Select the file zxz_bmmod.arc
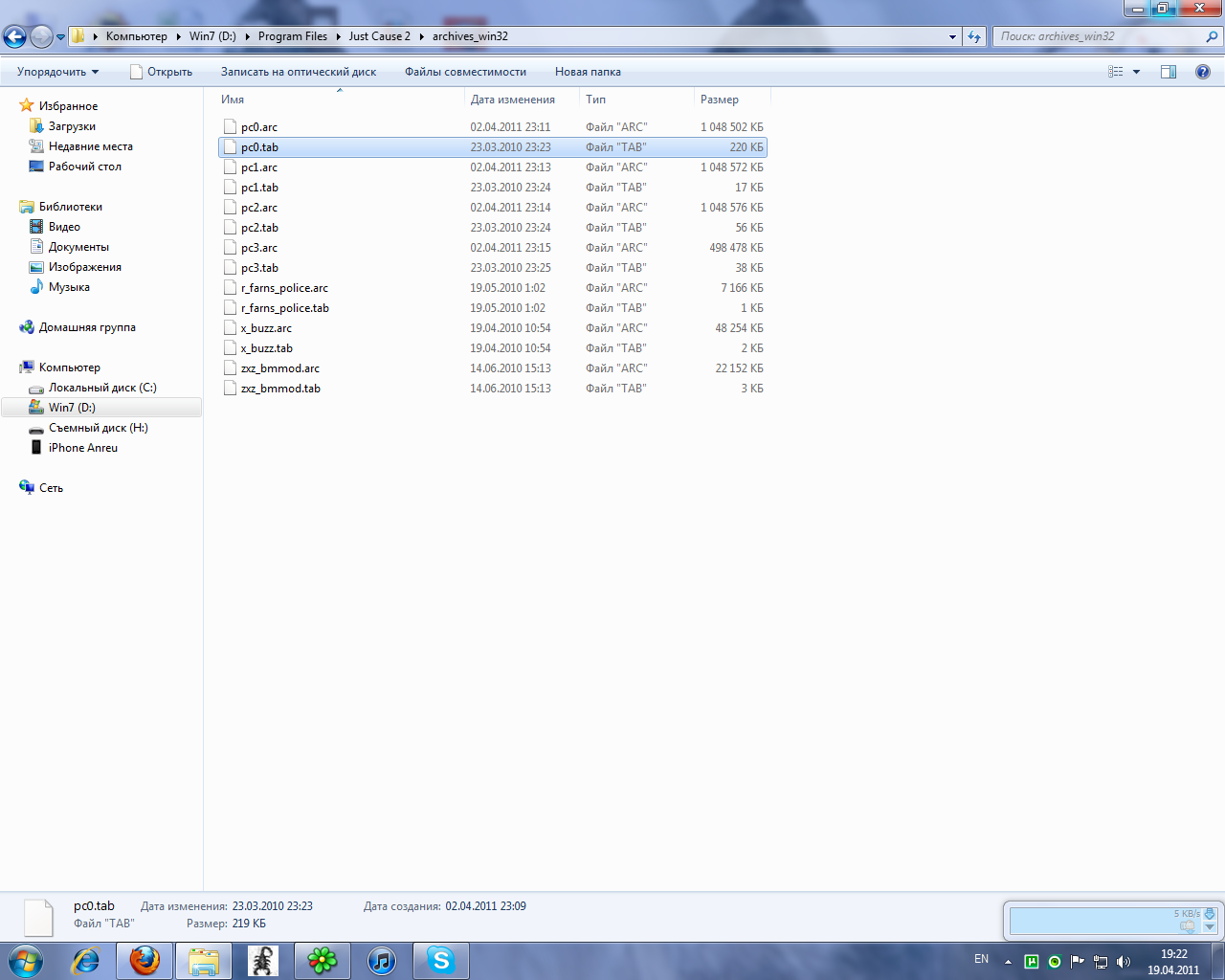Screen dimensions: 1225x980 493,368
